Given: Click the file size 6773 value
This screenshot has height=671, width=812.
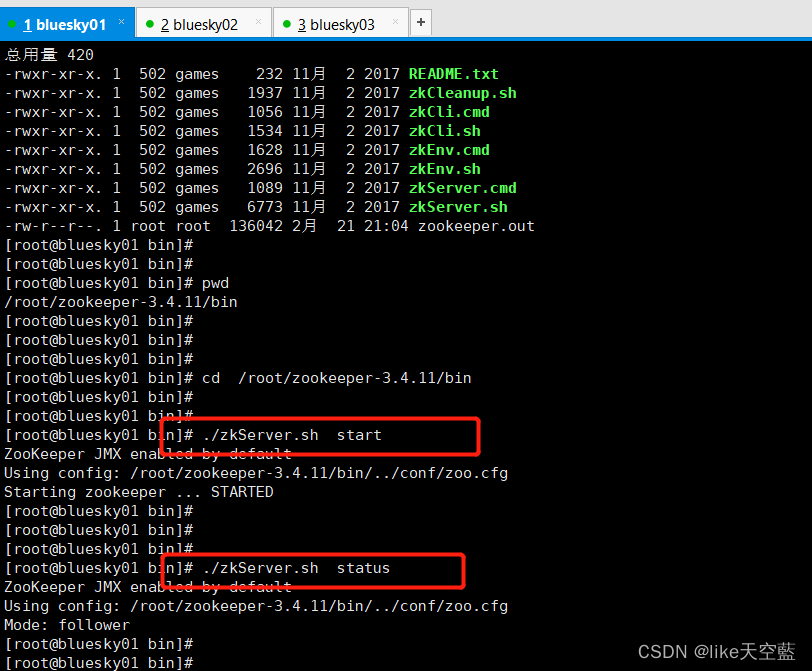Looking at the screenshot, I should click(265, 207).
